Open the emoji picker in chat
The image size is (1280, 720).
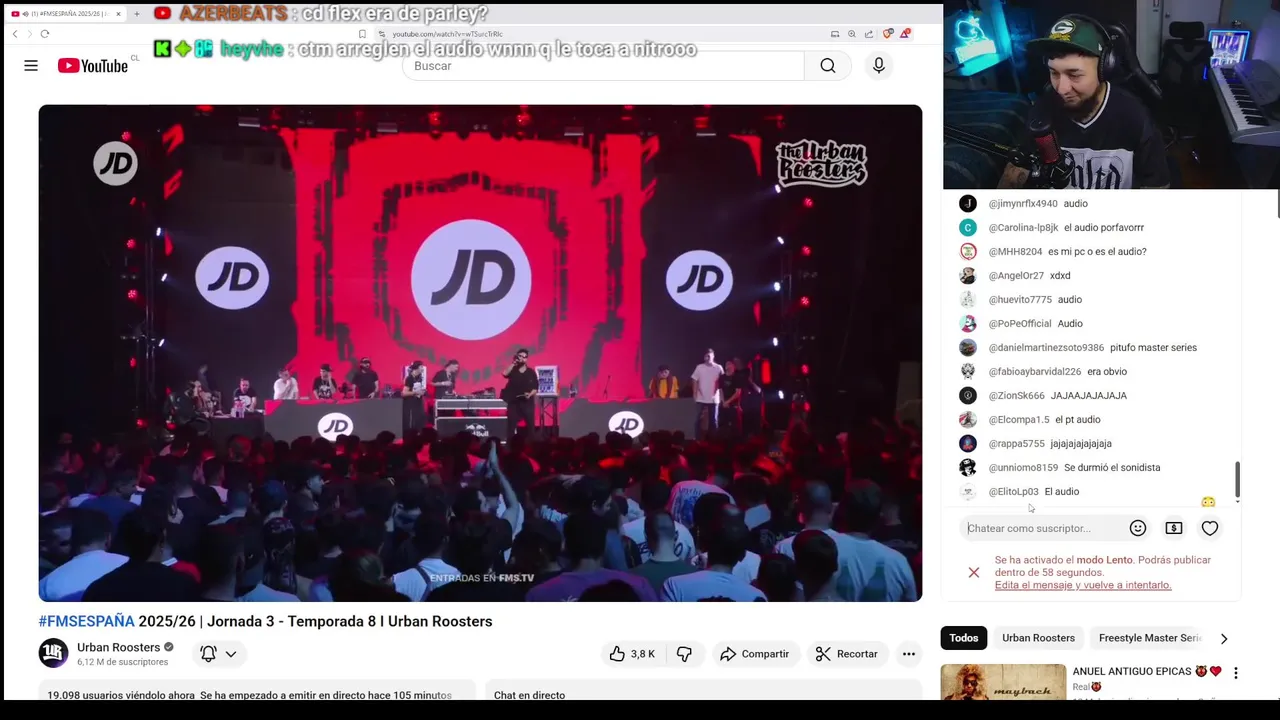[1137, 528]
